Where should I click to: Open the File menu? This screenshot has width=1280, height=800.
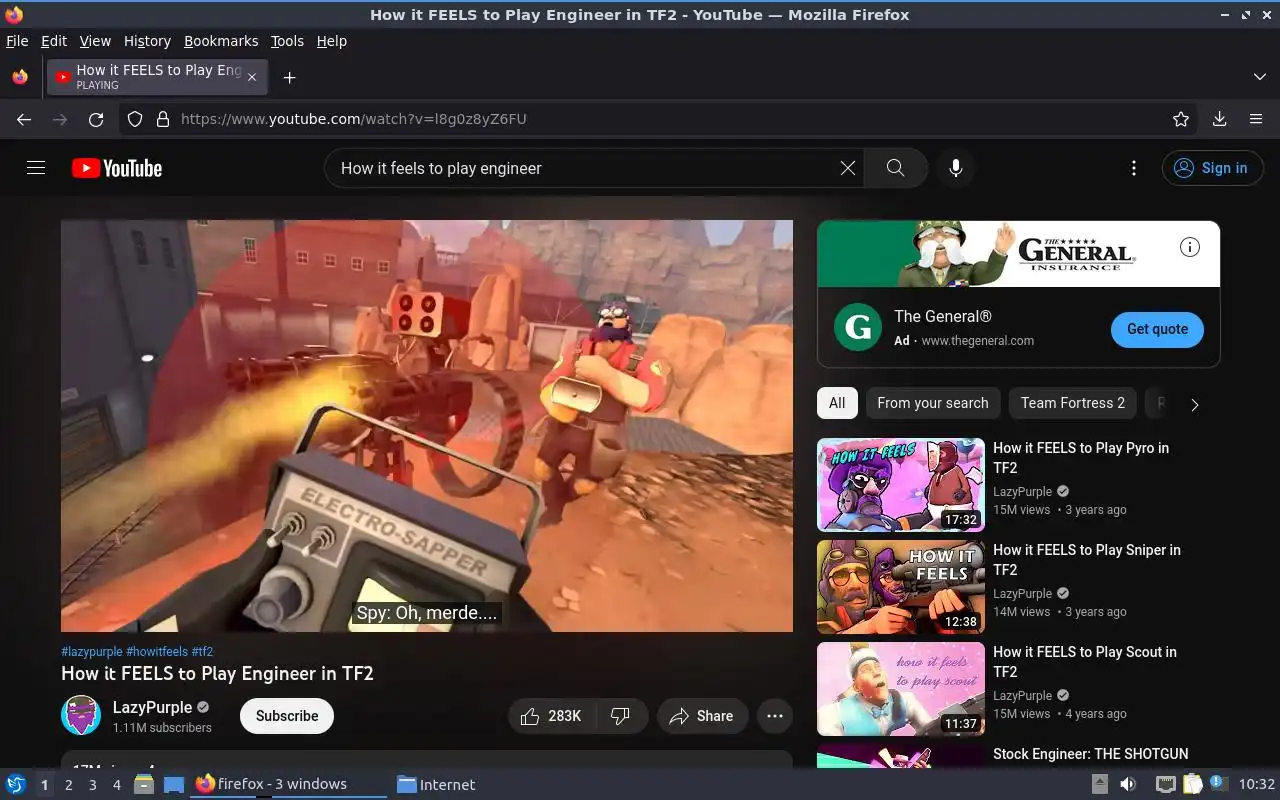click(x=17, y=41)
